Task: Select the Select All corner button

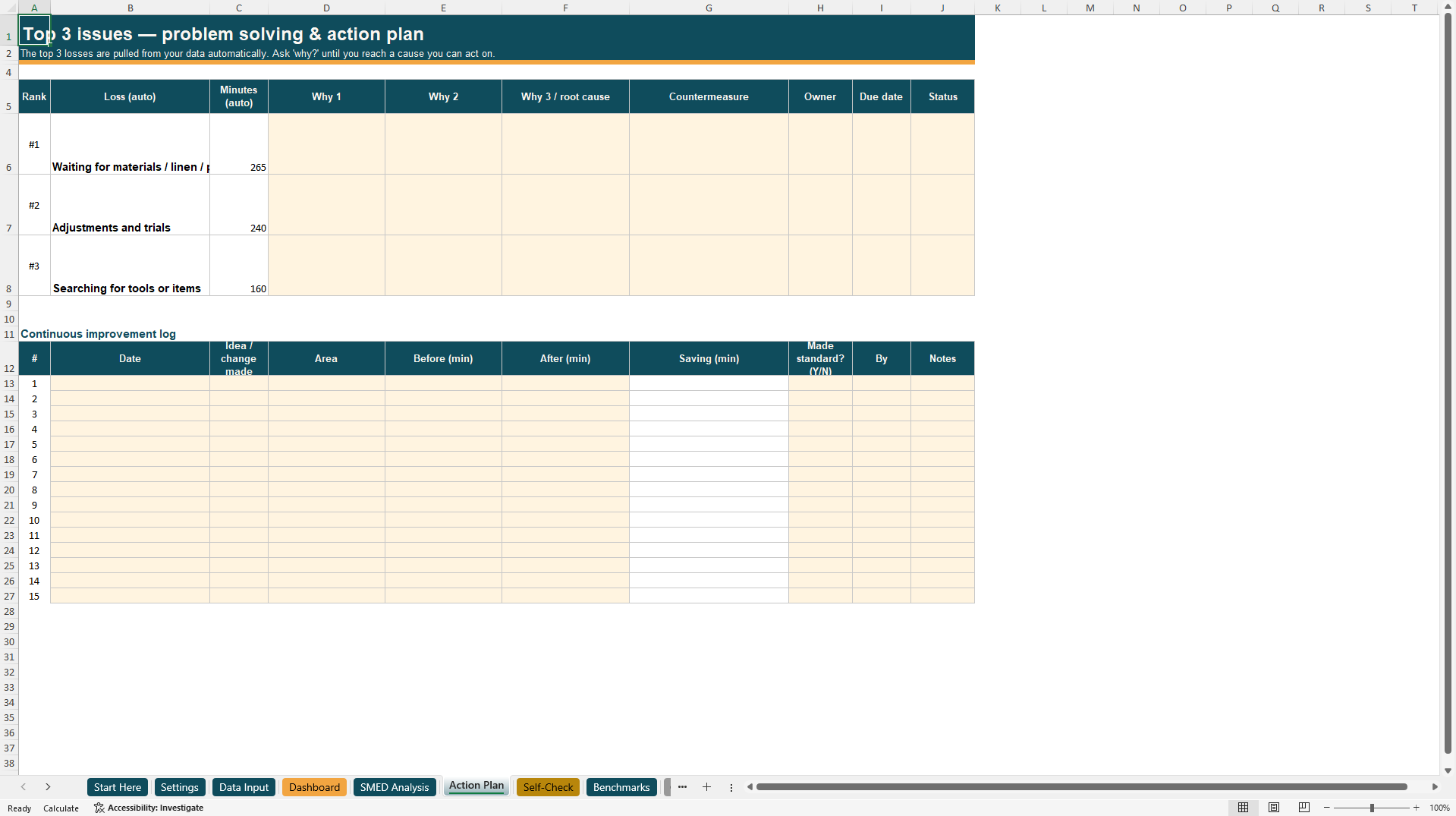Action: click(9, 8)
